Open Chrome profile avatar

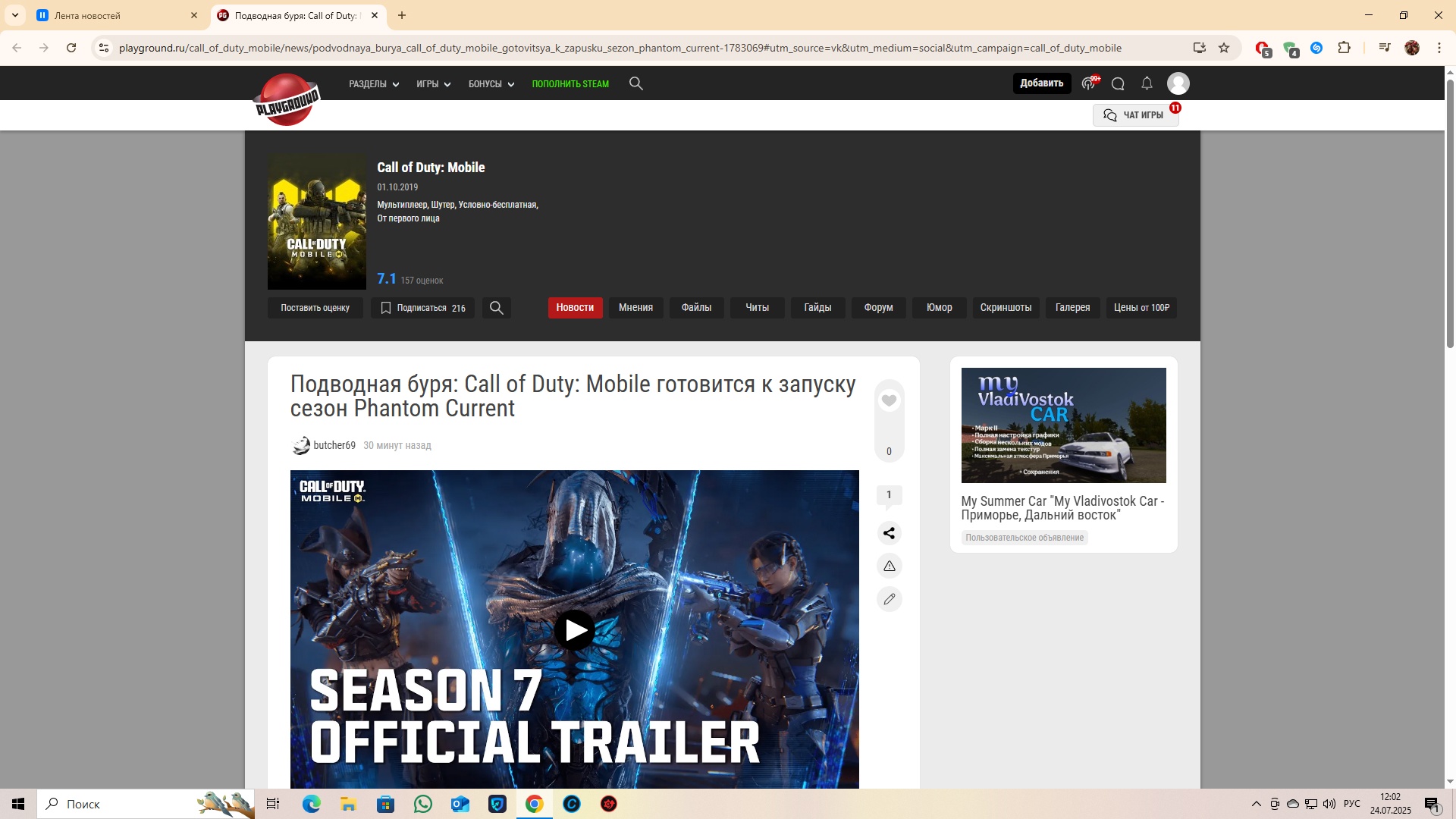click(1412, 48)
